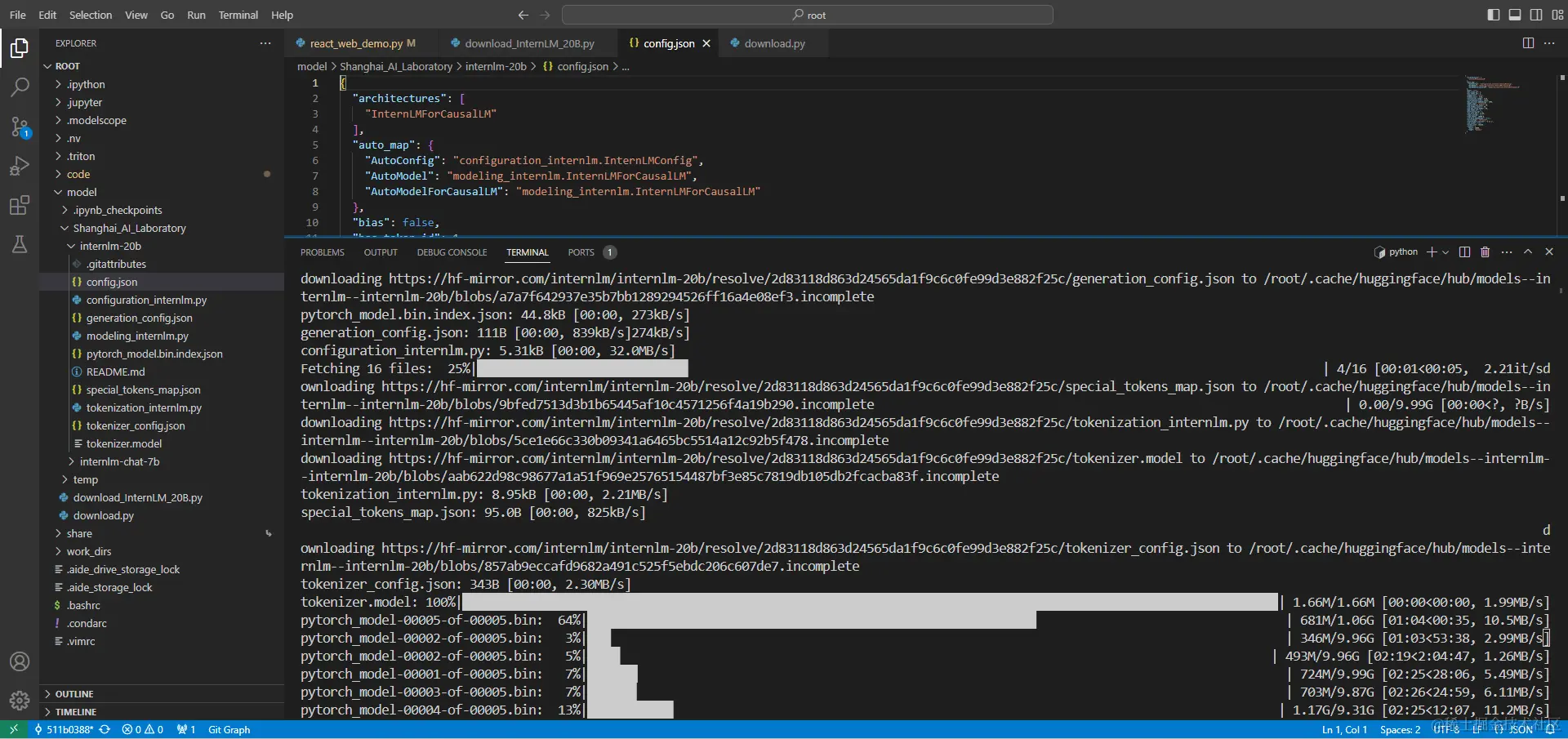The image size is (1568, 739).
Task: Open terminal panel More Actions menu
Action: [1507, 252]
